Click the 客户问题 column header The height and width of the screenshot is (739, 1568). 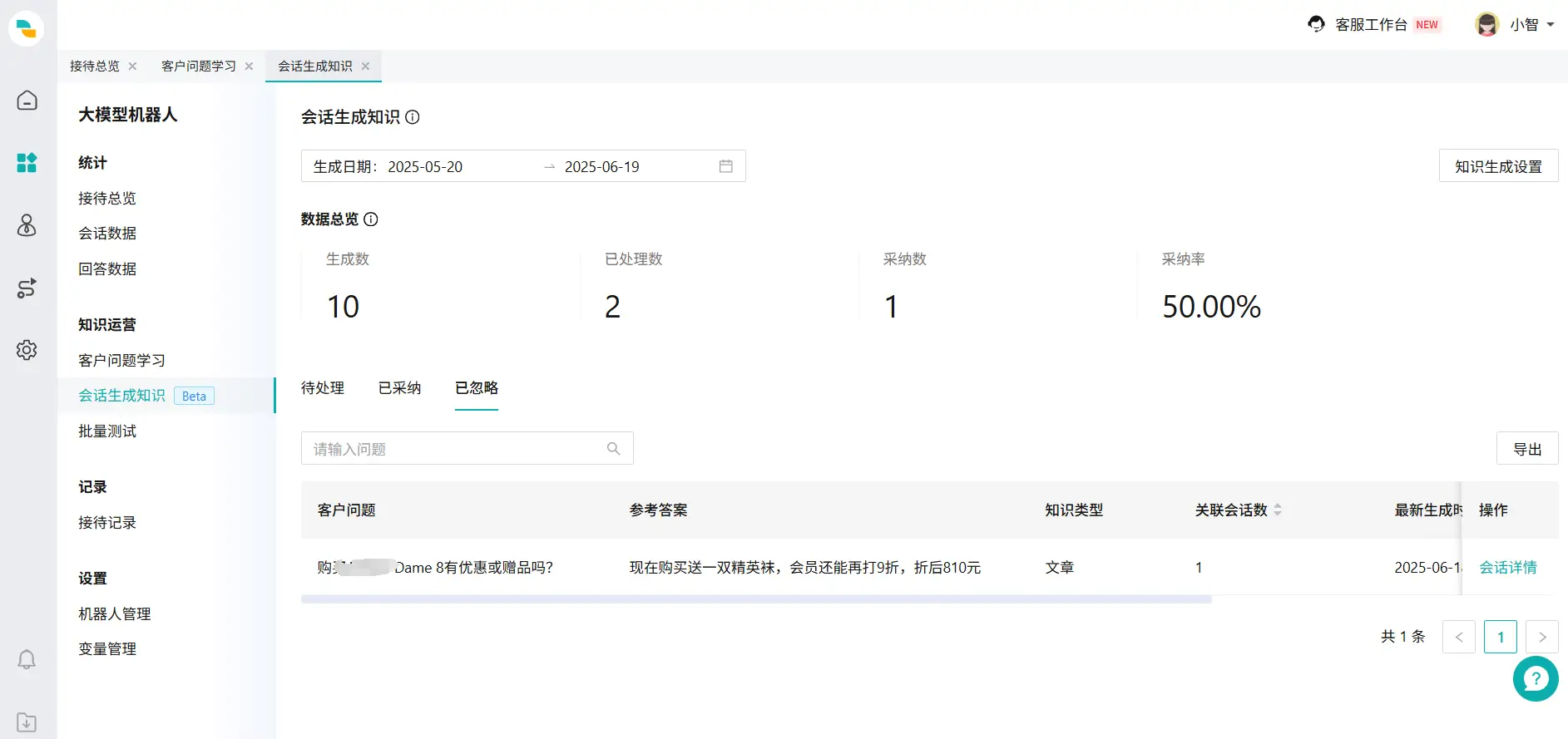347,510
